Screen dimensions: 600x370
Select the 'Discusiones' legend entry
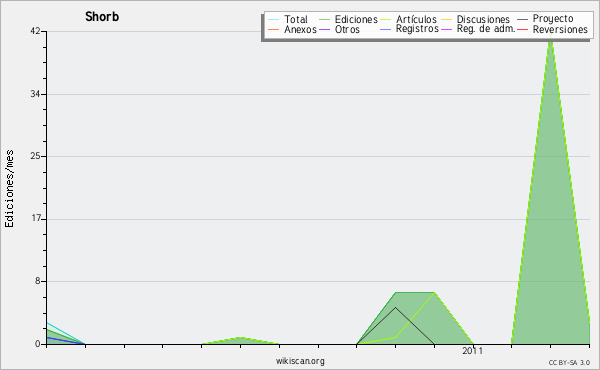coord(483,19)
